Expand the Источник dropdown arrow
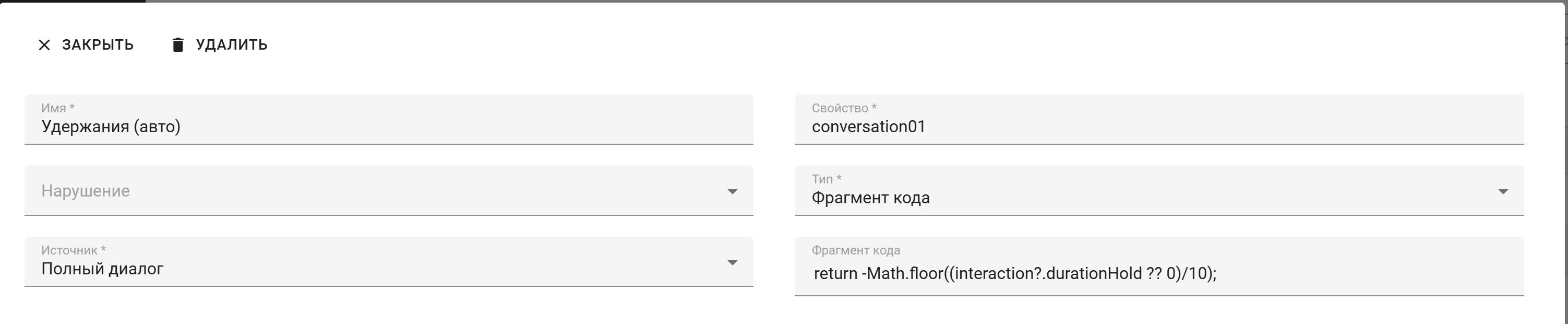The width and height of the screenshot is (1568, 324). [x=732, y=263]
